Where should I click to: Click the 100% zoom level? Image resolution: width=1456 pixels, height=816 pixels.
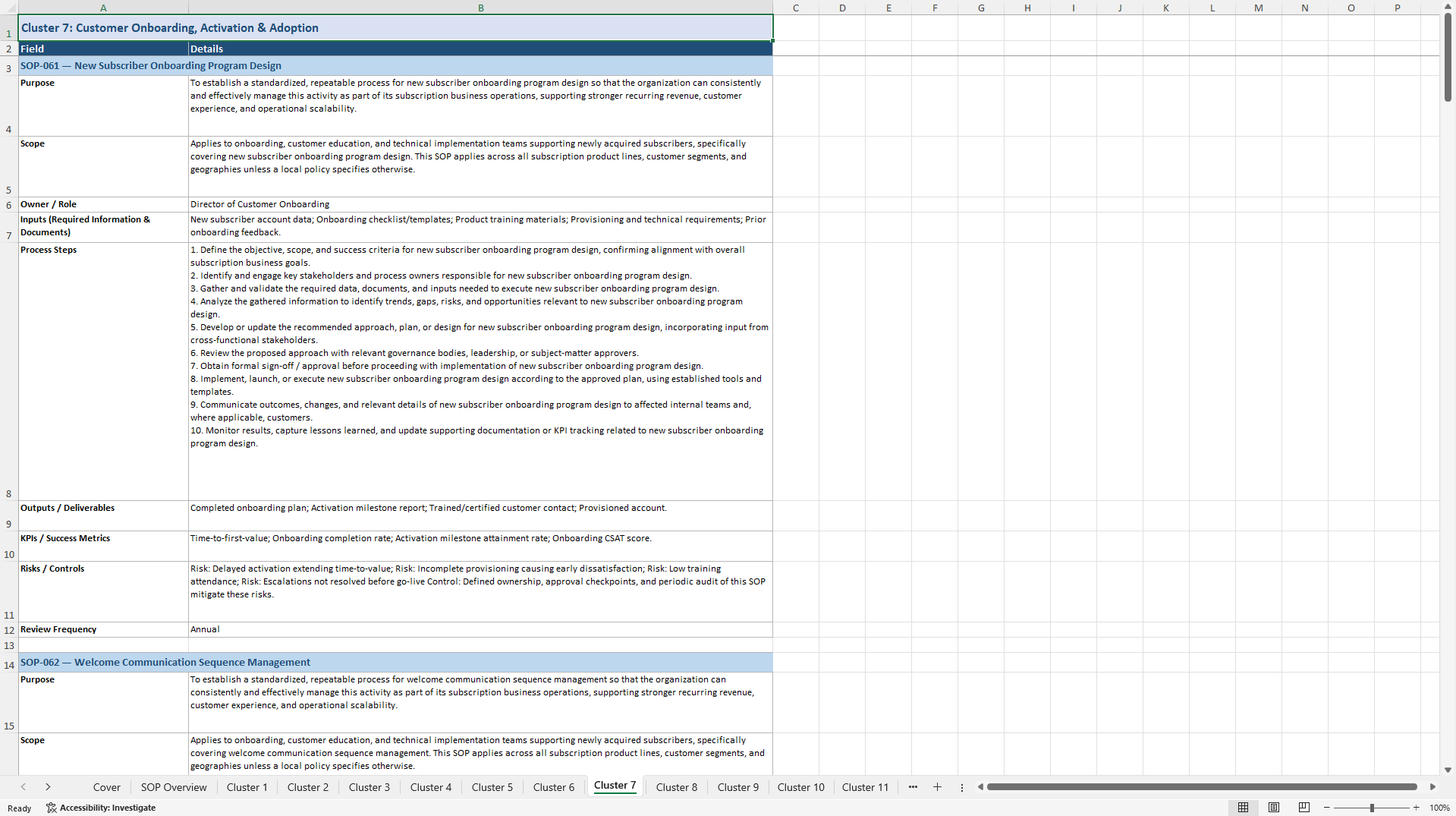coord(1439,808)
